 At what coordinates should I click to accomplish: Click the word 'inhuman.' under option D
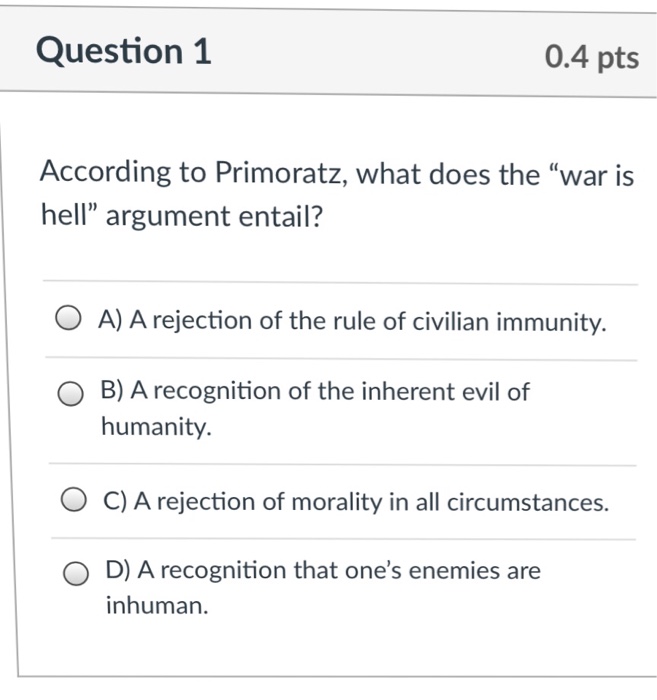[157, 606]
